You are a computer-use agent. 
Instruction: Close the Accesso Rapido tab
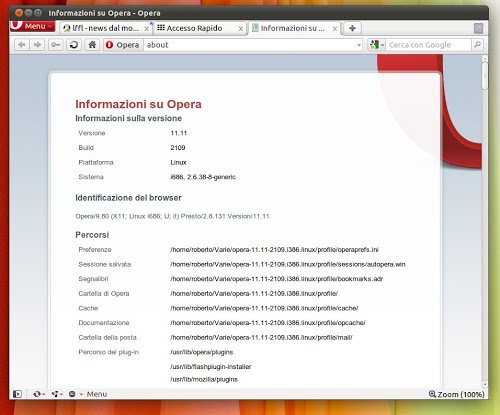(241, 29)
